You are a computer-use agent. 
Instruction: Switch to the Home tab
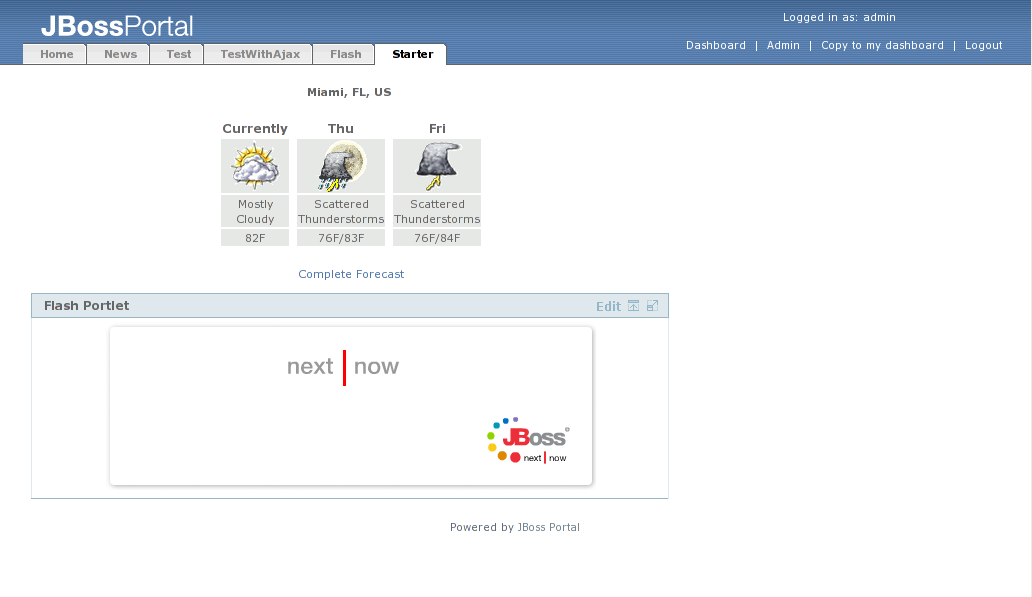[x=57, y=54]
